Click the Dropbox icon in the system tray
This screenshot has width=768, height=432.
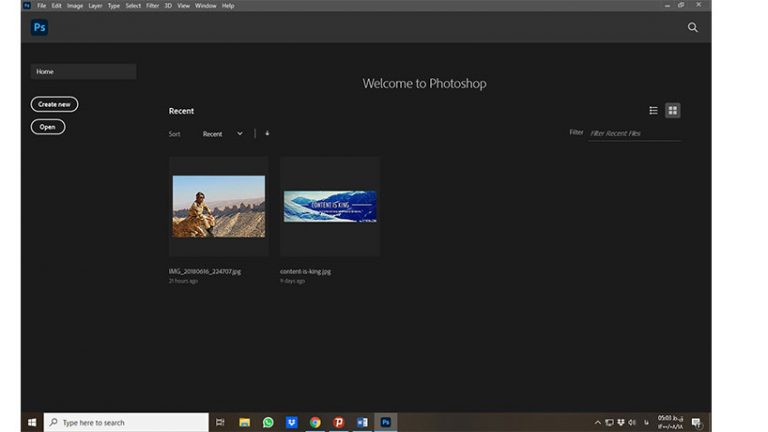[621, 422]
